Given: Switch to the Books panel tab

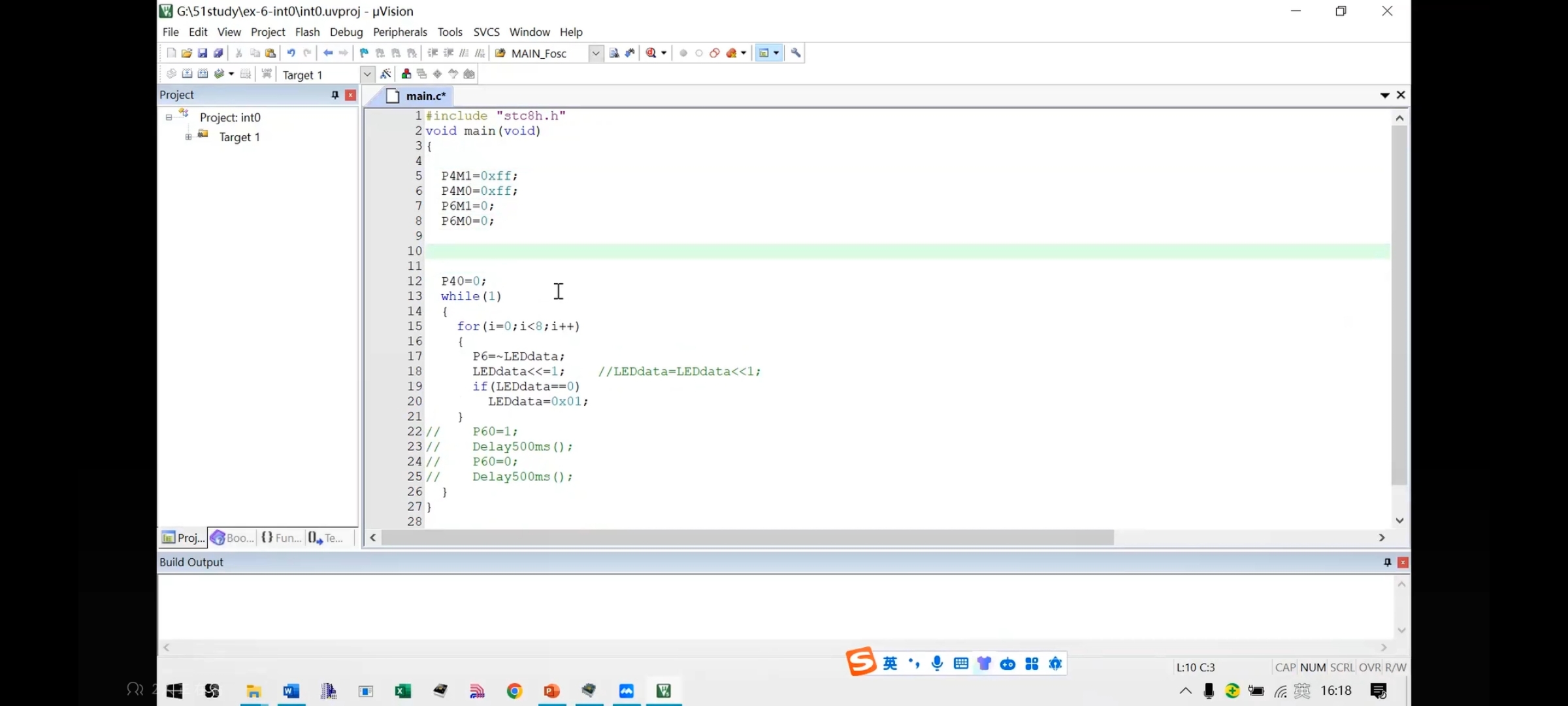Looking at the screenshot, I should point(233,537).
